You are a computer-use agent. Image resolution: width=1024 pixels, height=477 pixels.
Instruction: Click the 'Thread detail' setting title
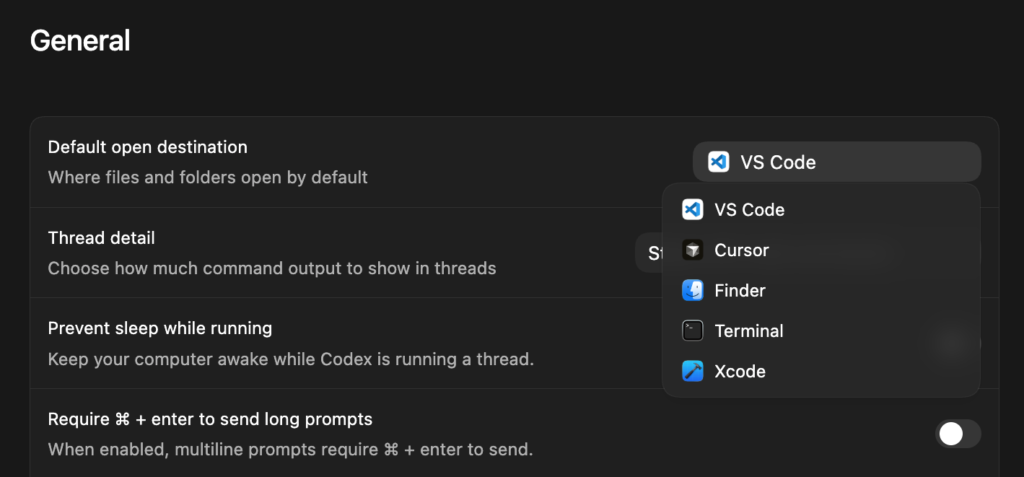101,238
